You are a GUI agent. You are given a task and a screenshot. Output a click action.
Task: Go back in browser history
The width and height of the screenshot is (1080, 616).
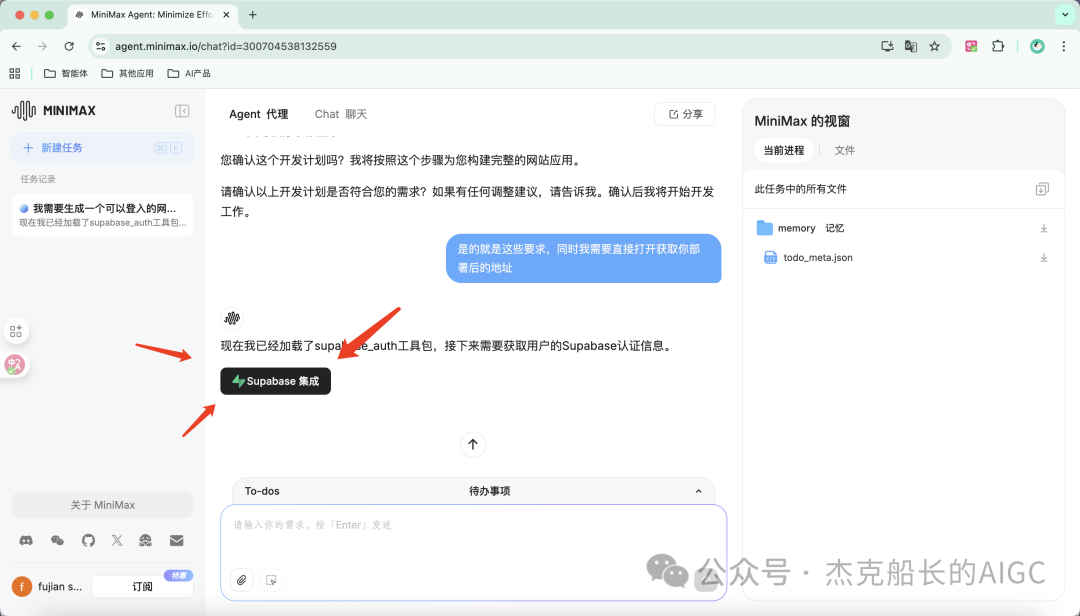(x=17, y=46)
